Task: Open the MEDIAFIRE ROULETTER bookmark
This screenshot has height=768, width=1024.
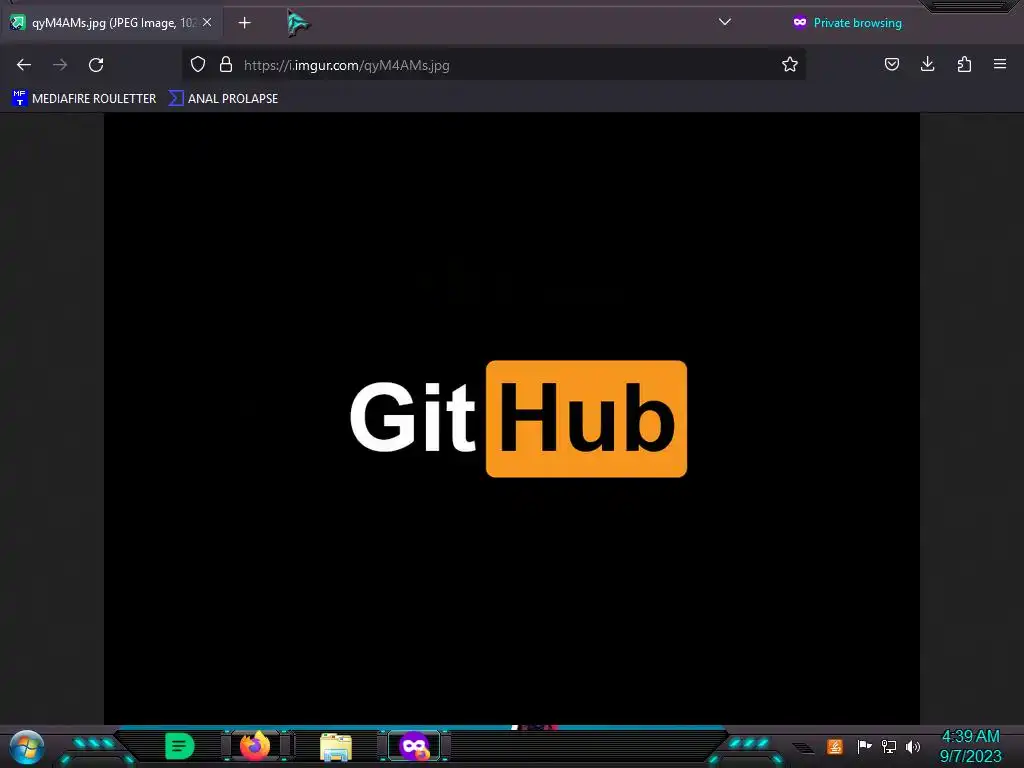Action: click(84, 99)
